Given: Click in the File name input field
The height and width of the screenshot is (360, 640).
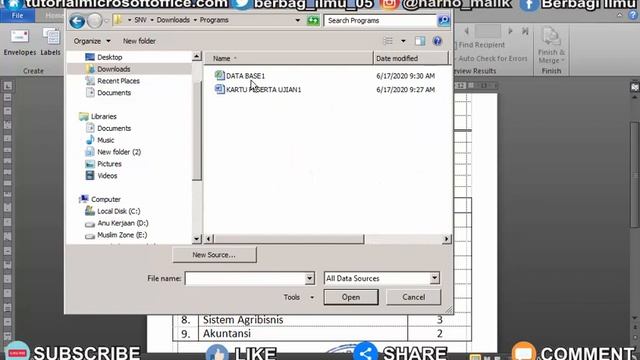Looking at the screenshot, I should click(245, 278).
